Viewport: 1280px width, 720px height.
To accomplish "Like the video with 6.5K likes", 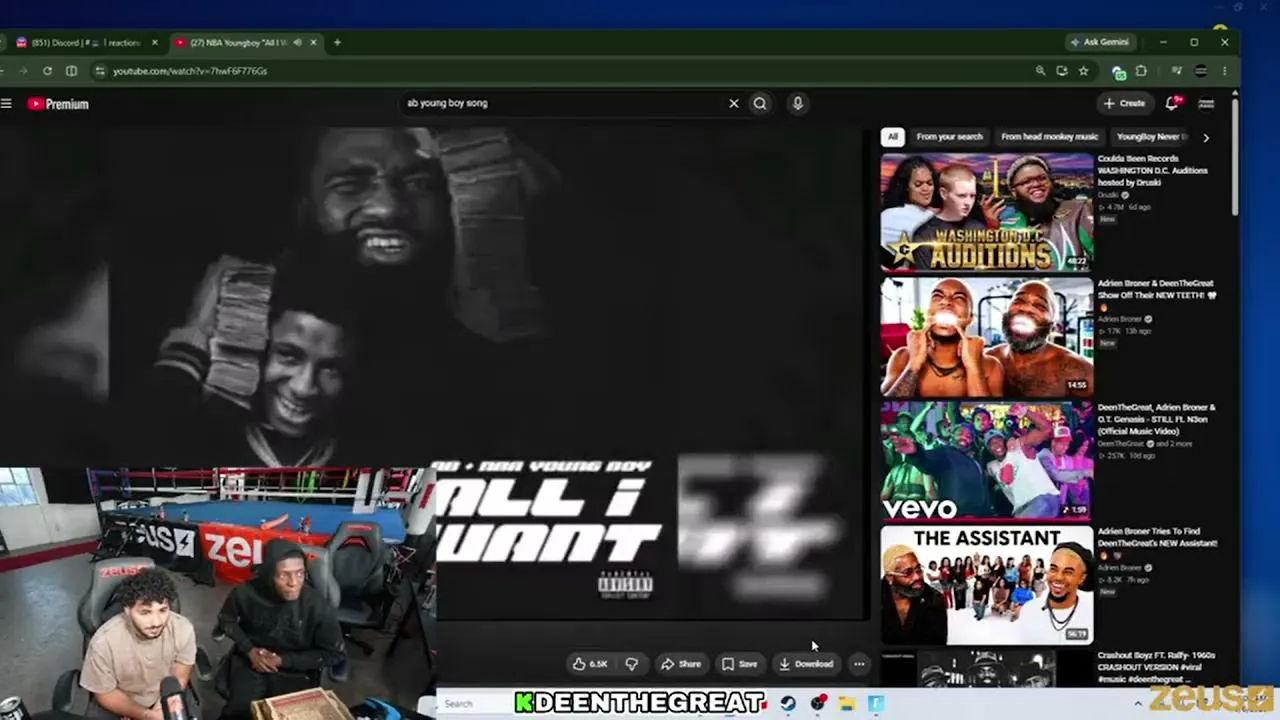I will tap(591, 664).
